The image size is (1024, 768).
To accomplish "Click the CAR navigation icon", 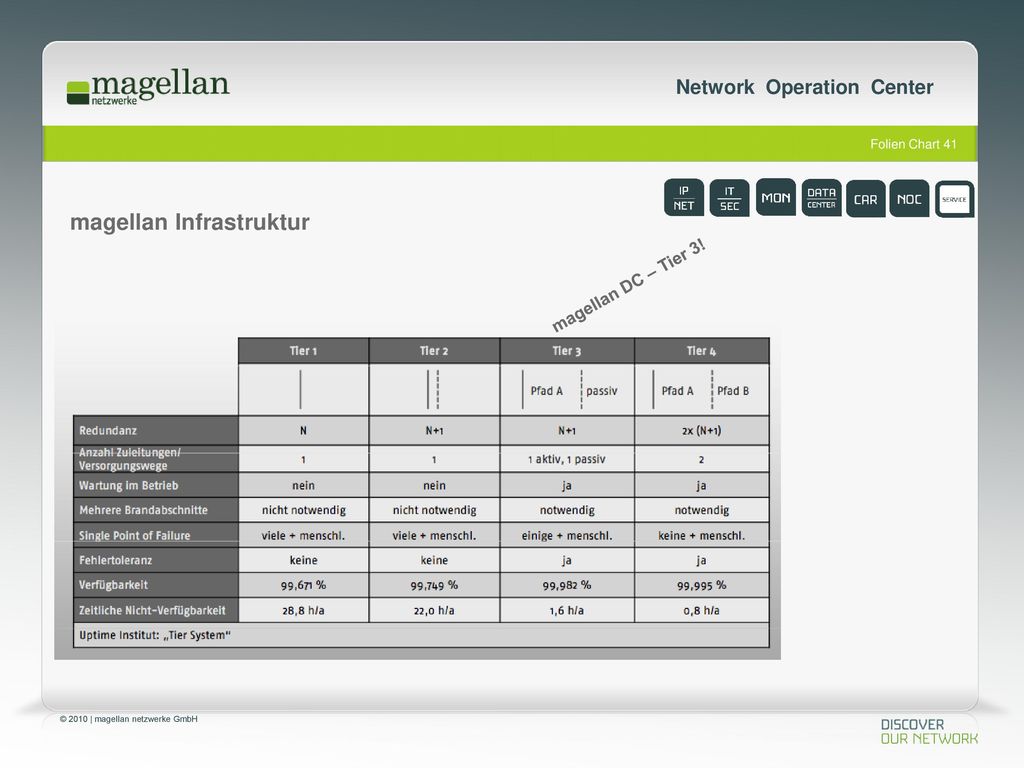I will (866, 199).
